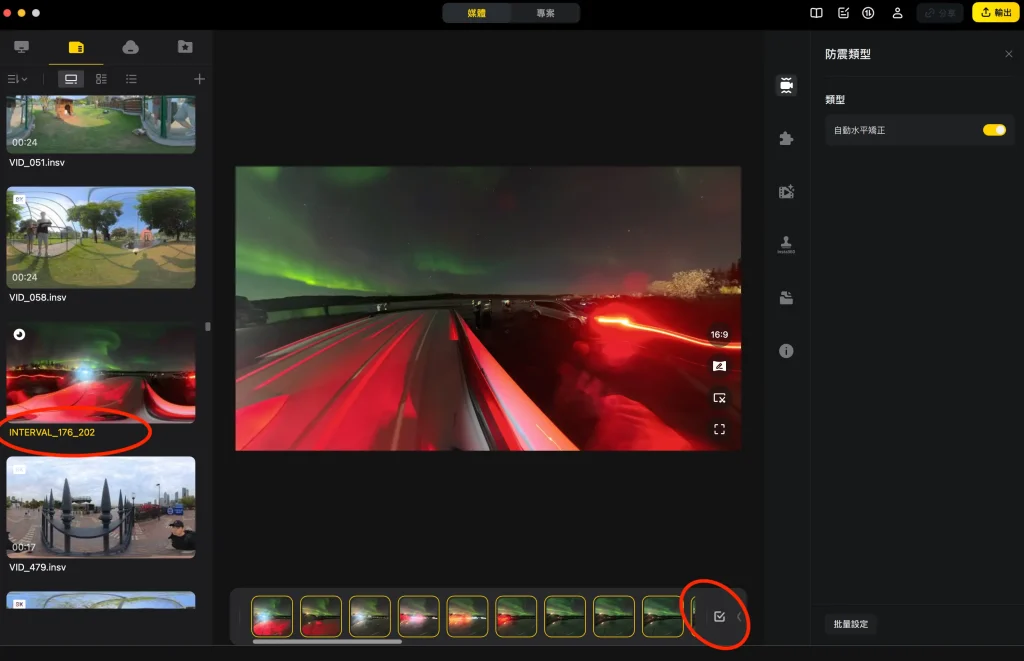
Task: Click the photo strip horizontal scrollbar
Action: (326, 641)
